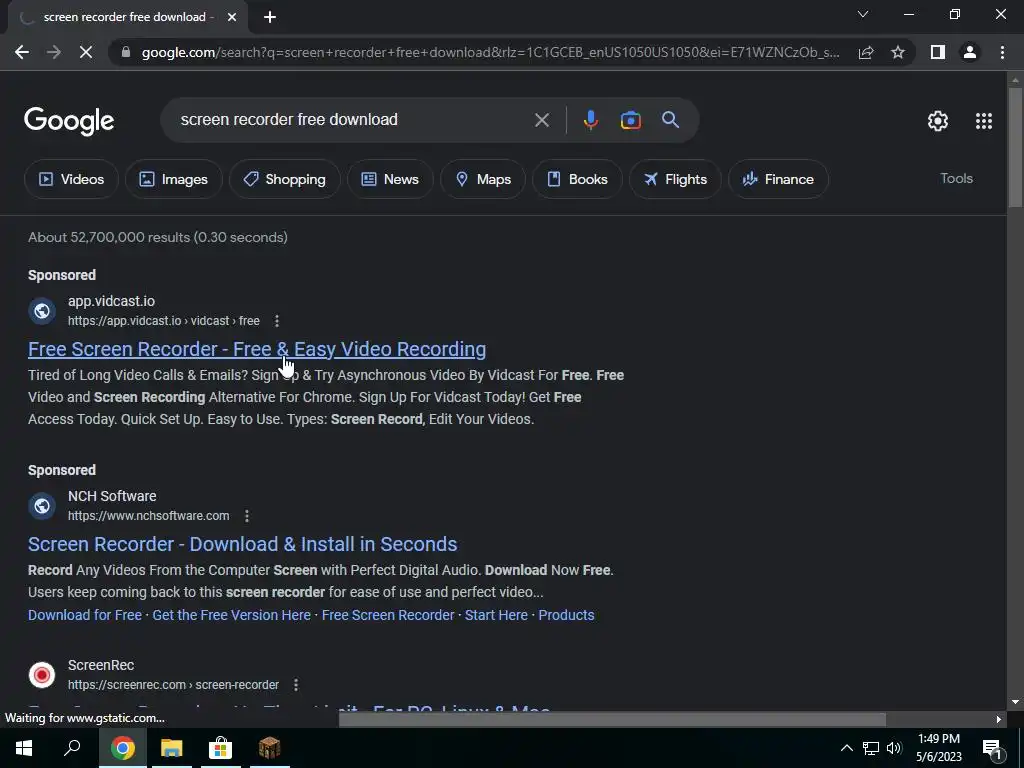Share this page from the address bar

[866, 52]
